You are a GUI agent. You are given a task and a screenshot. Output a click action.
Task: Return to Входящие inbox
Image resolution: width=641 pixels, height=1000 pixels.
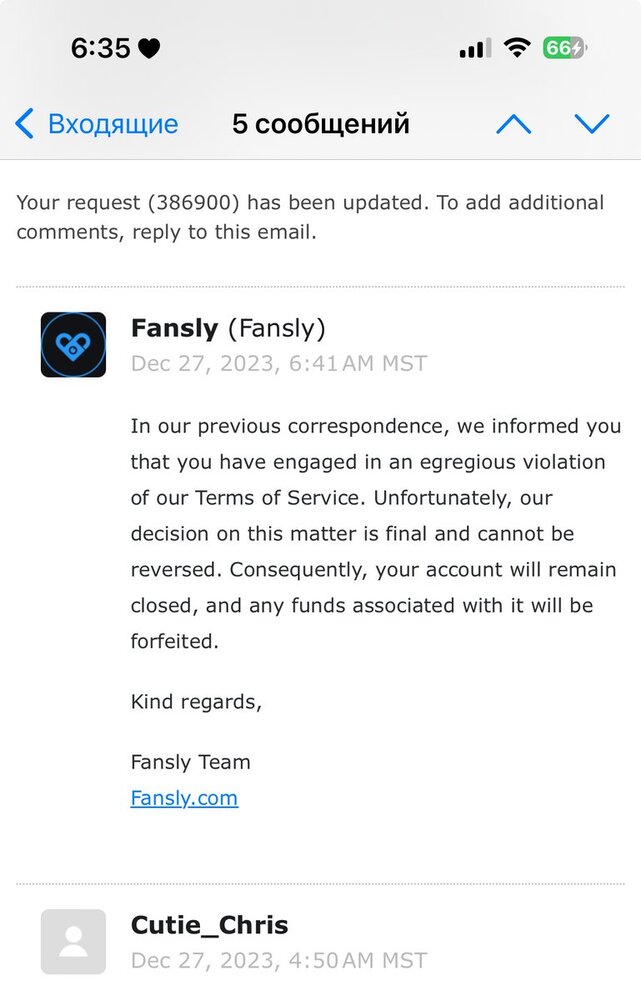tap(112, 124)
